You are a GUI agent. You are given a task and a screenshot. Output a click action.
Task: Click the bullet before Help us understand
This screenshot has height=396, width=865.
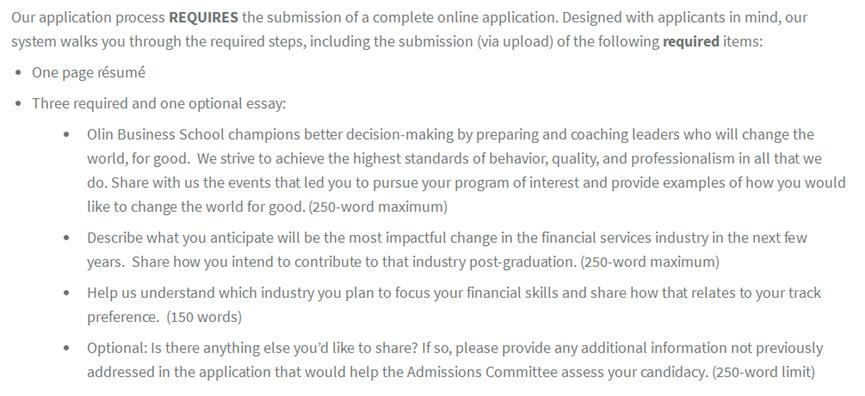click(67, 293)
